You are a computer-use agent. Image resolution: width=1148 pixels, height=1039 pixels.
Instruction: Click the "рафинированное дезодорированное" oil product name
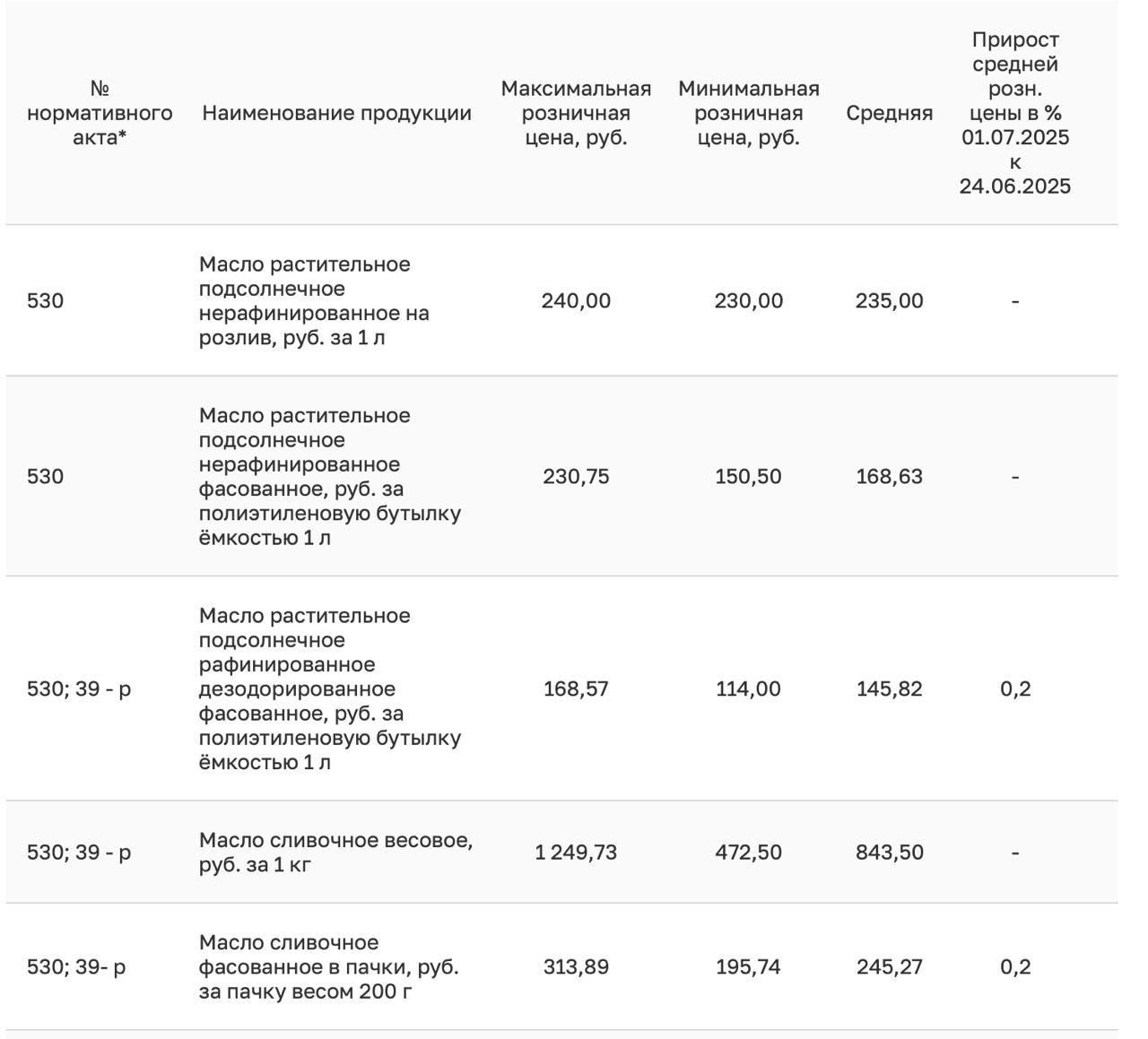point(329,689)
